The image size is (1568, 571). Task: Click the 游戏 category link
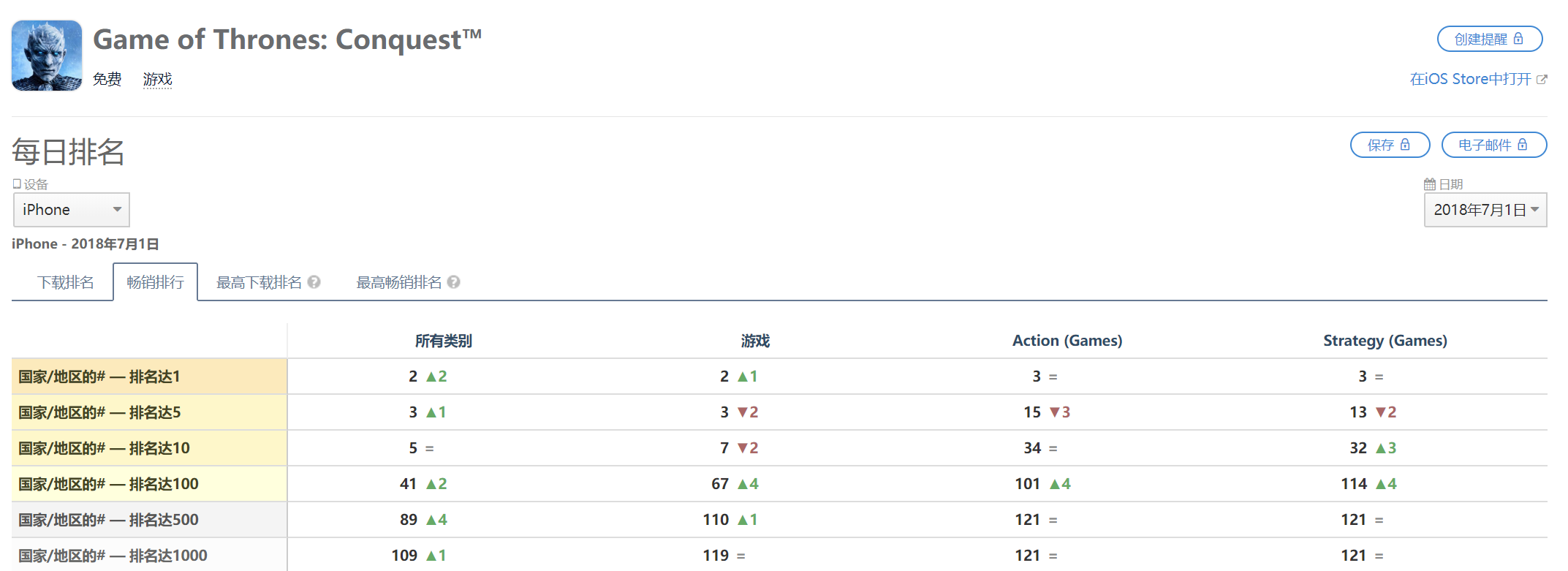[158, 79]
